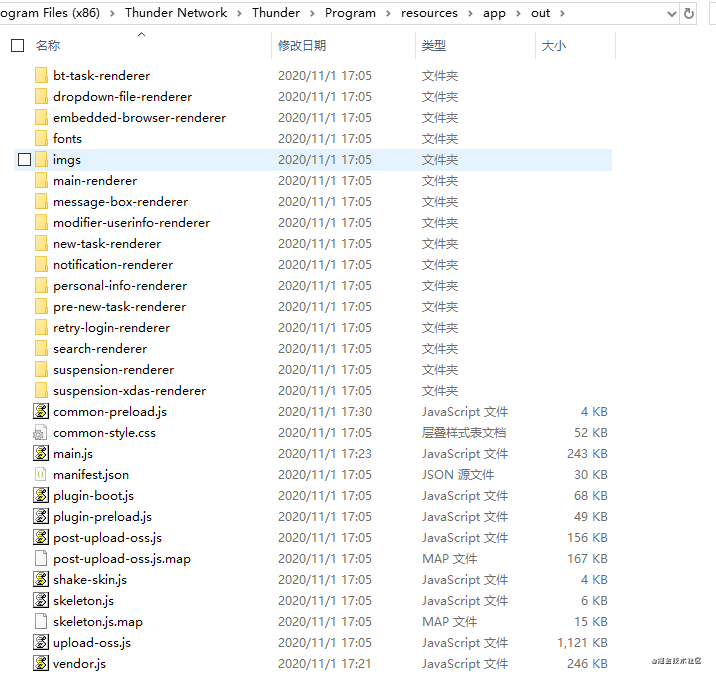Image resolution: width=716 pixels, height=678 pixels.
Task: Click the notification-renderer folder icon
Action: click(41, 264)
